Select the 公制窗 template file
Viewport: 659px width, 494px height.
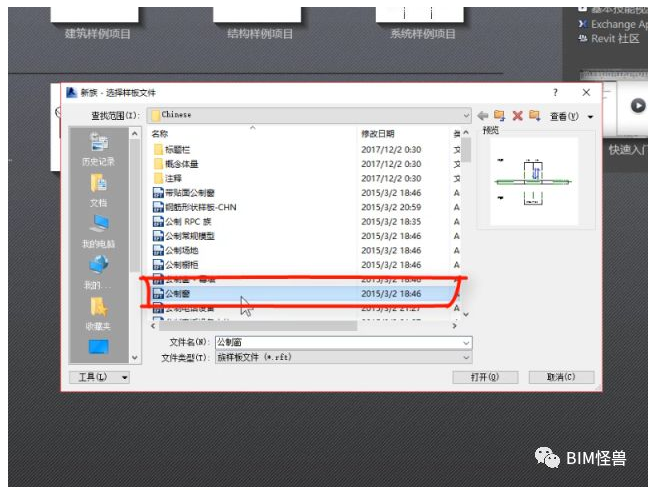(x=176, y=294)
